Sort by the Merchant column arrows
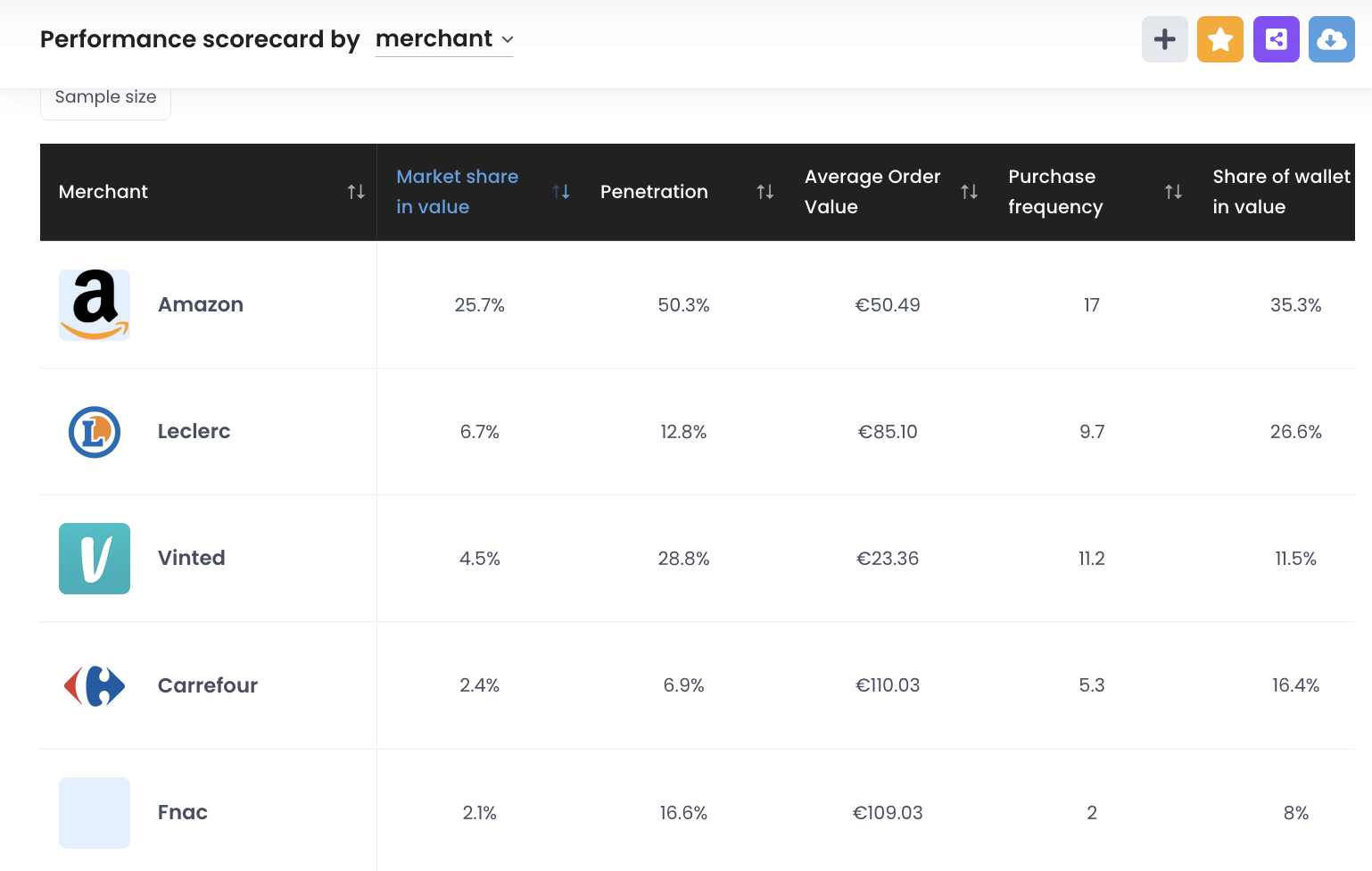 coord(356,192)
